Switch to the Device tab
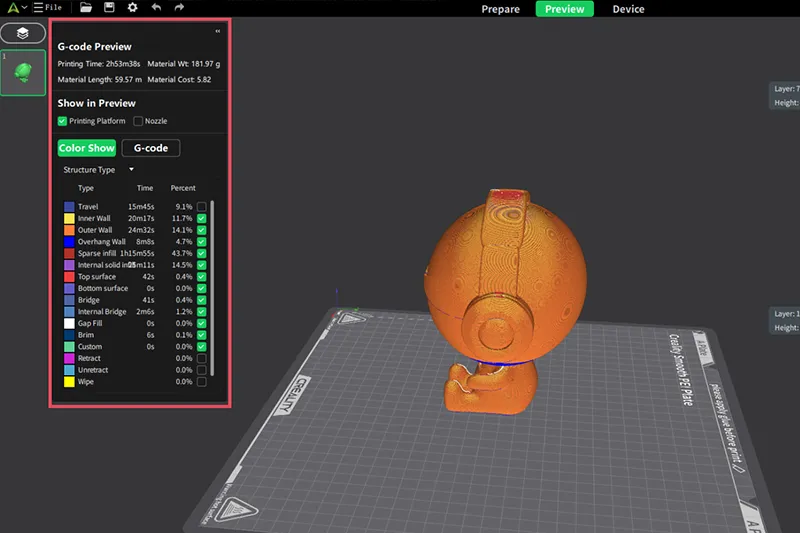Image resolution: width=800 pixels, height=533 pixels. point(628,9)
